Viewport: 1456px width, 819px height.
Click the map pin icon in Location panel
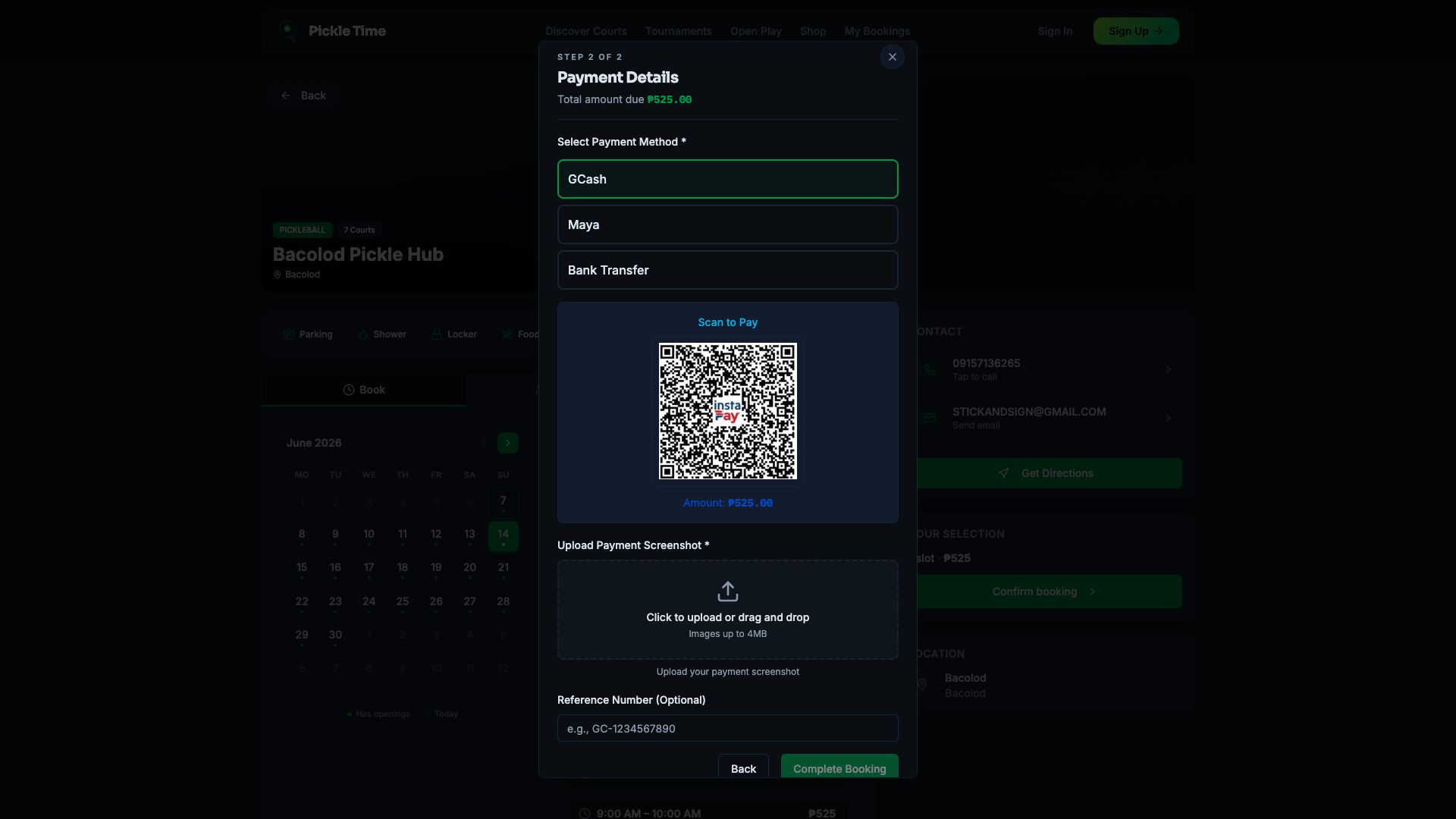pos(922,684)
